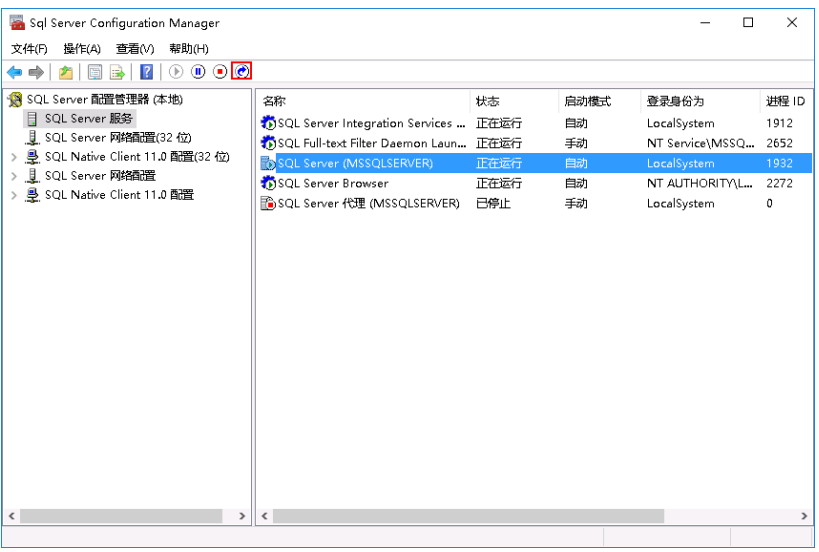
Task: Click the SQL Native Client 11.0 配置(32 位) icon
Action: 32,157
